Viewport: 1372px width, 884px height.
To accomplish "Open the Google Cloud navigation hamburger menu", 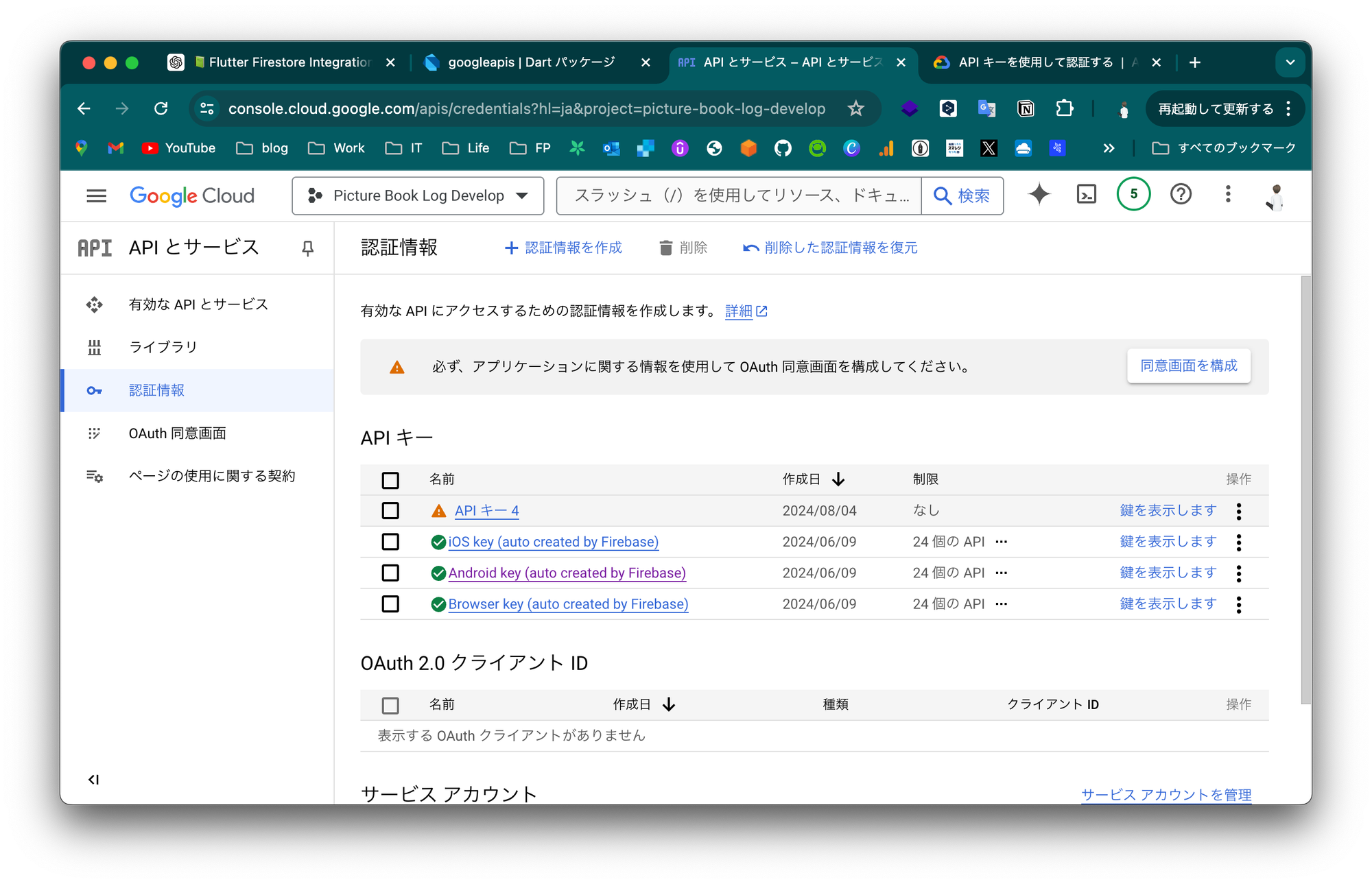I will point(96,195).
